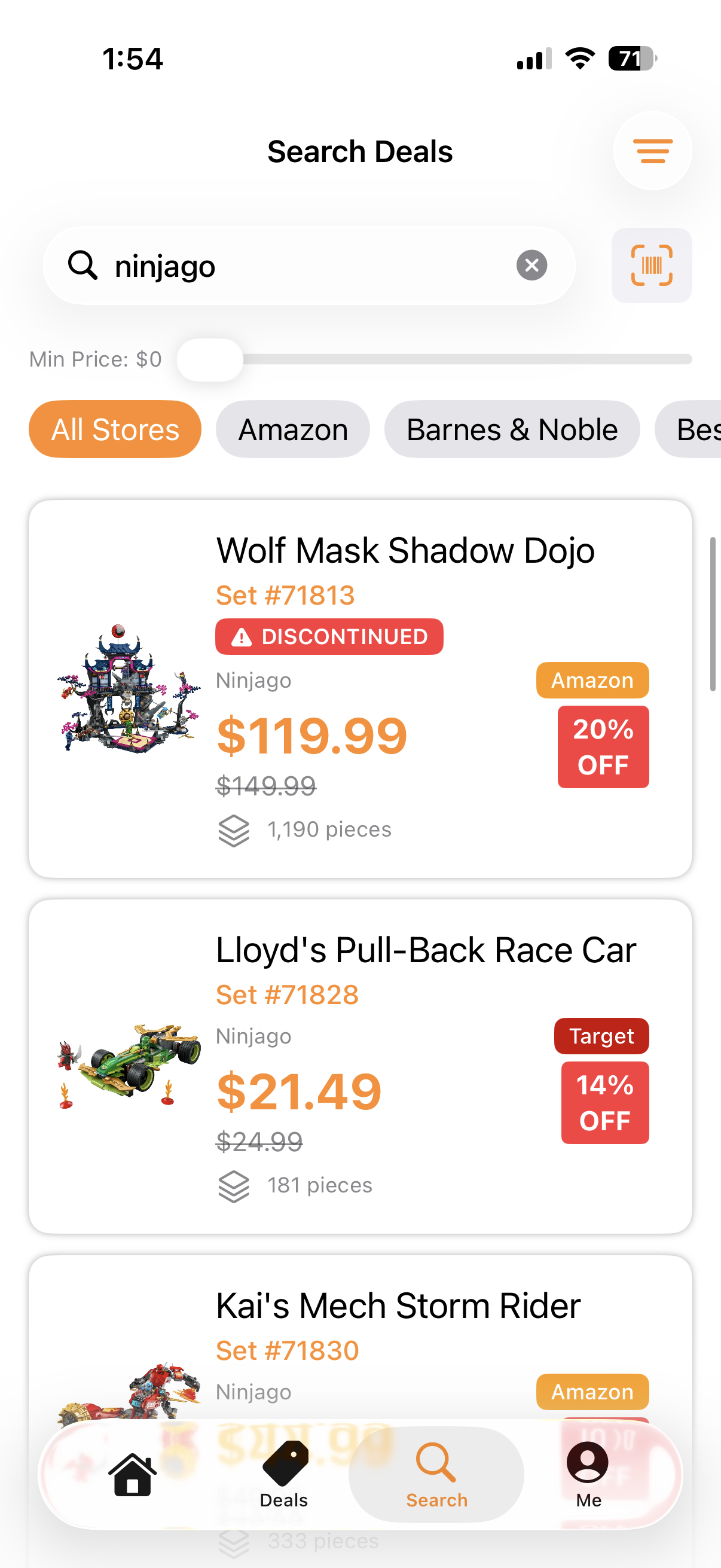Tap the pieces icon on Wolf Mask Shadow Dojo
This screenshot has width=721, height=1568.
(234, 829)
